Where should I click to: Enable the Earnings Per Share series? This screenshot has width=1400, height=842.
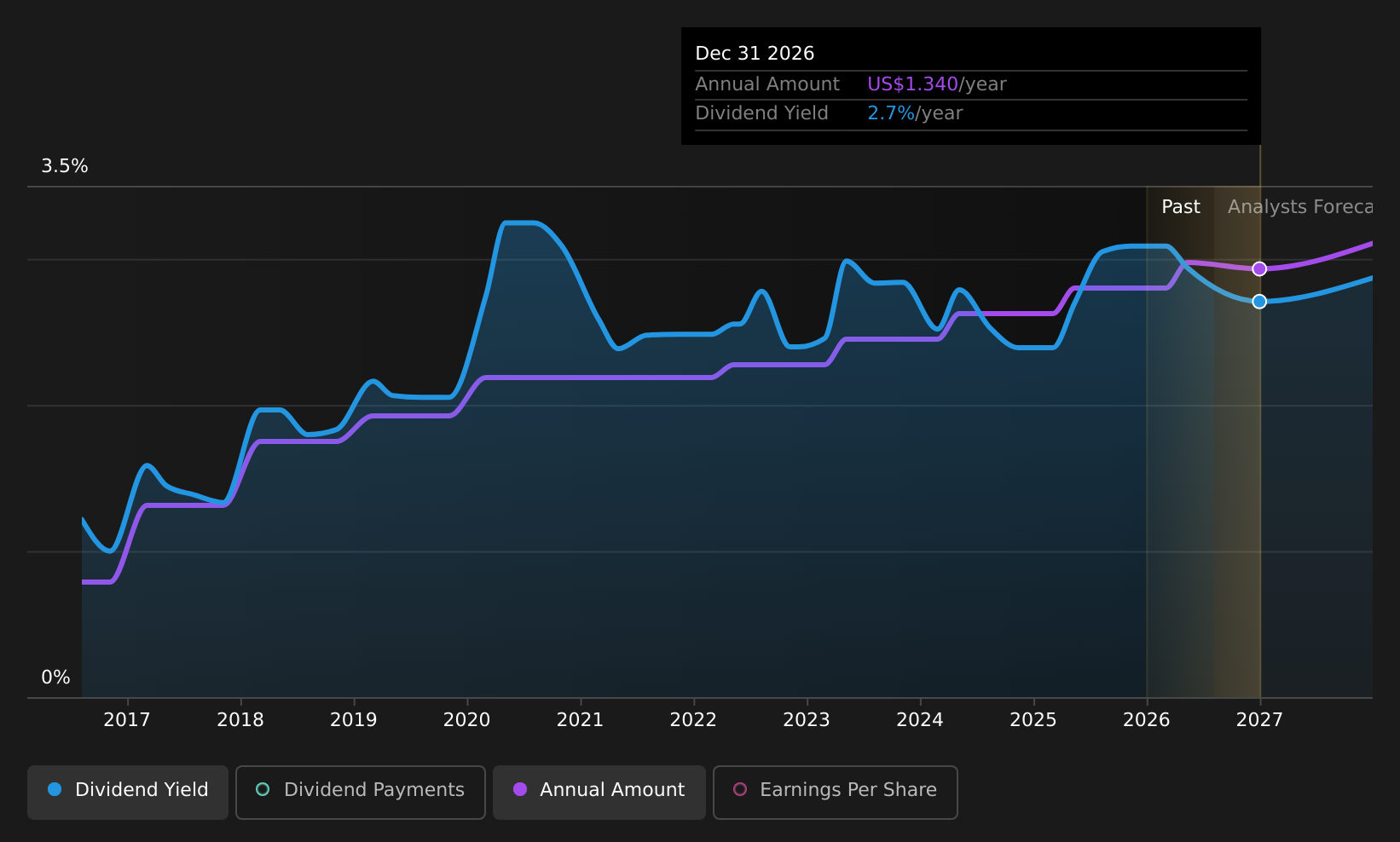pyautogui.click(x=835, y=792)
